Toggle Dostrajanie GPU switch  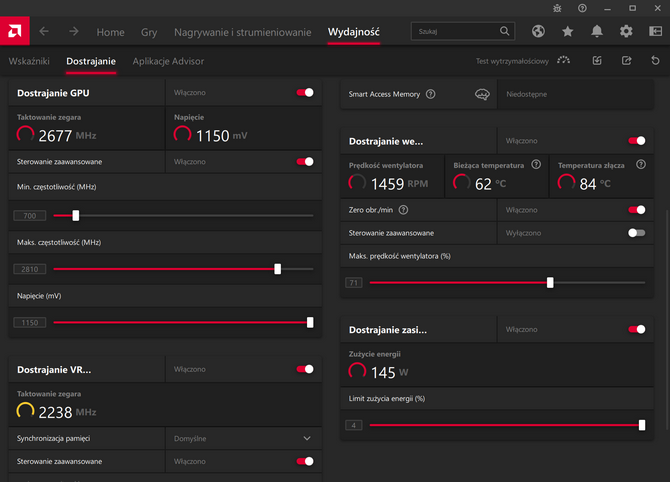pyautogui.click(x=305, y=93)
